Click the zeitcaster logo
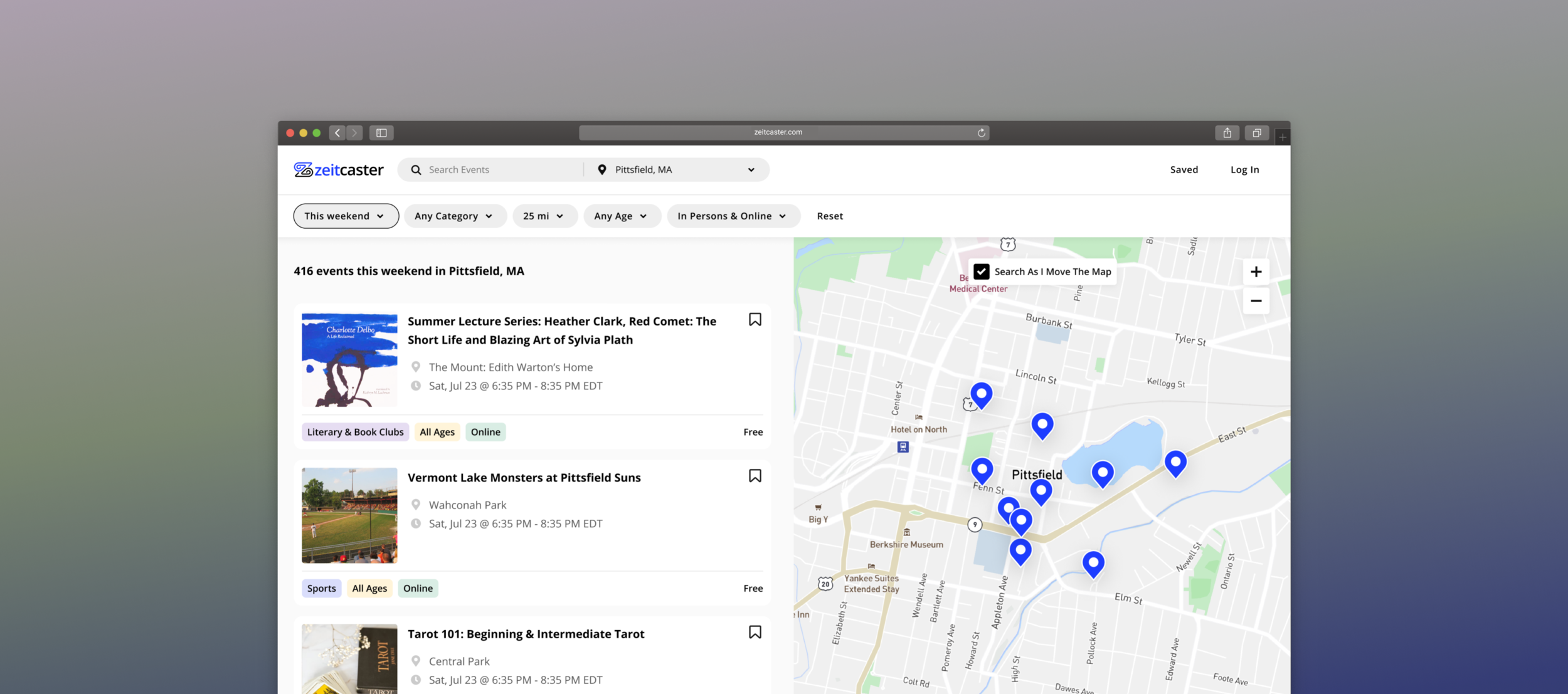1568x694 pixels. click(339, 170)
